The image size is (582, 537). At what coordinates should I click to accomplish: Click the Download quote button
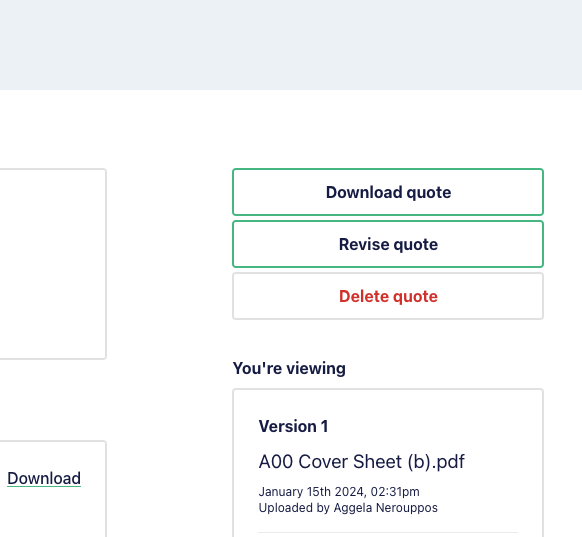coord(388,192)
